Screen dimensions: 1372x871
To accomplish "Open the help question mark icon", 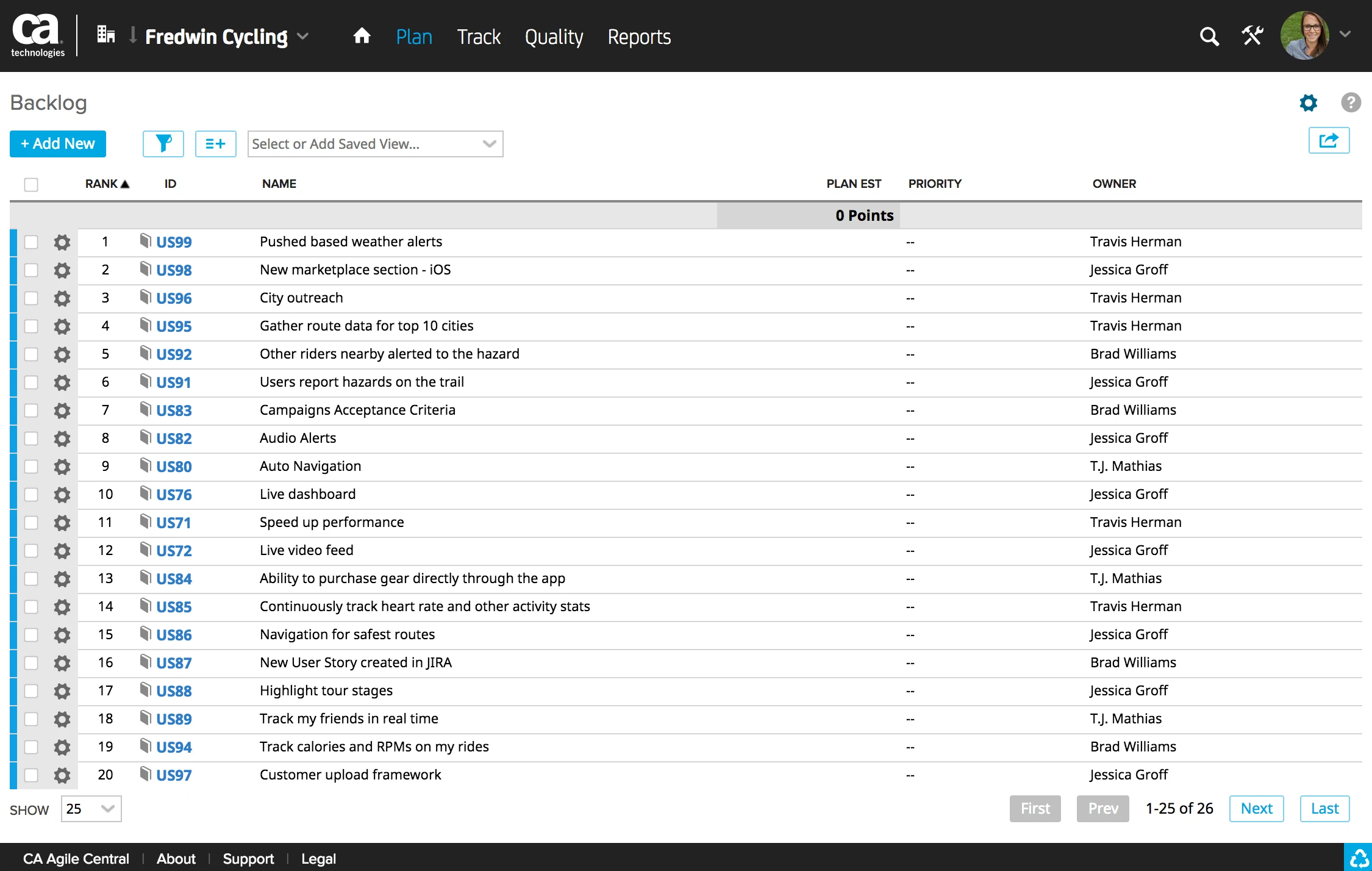I will [1351, 102].
